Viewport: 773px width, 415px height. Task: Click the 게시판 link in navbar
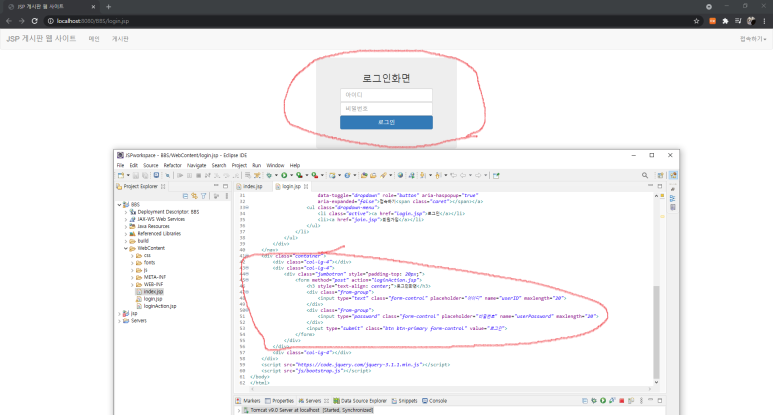point(120,39)
